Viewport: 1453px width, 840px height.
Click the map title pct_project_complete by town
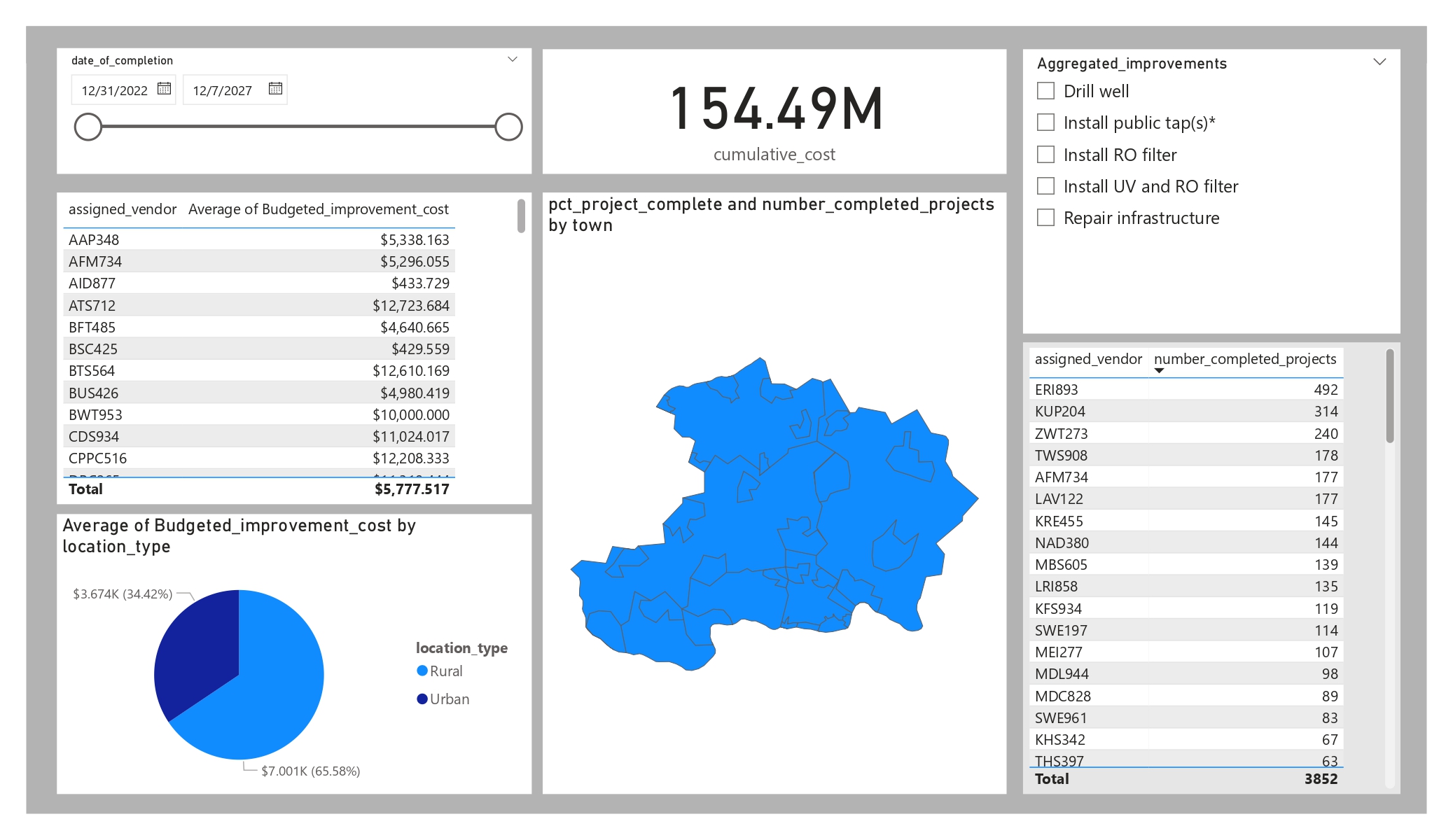(771, 214)
